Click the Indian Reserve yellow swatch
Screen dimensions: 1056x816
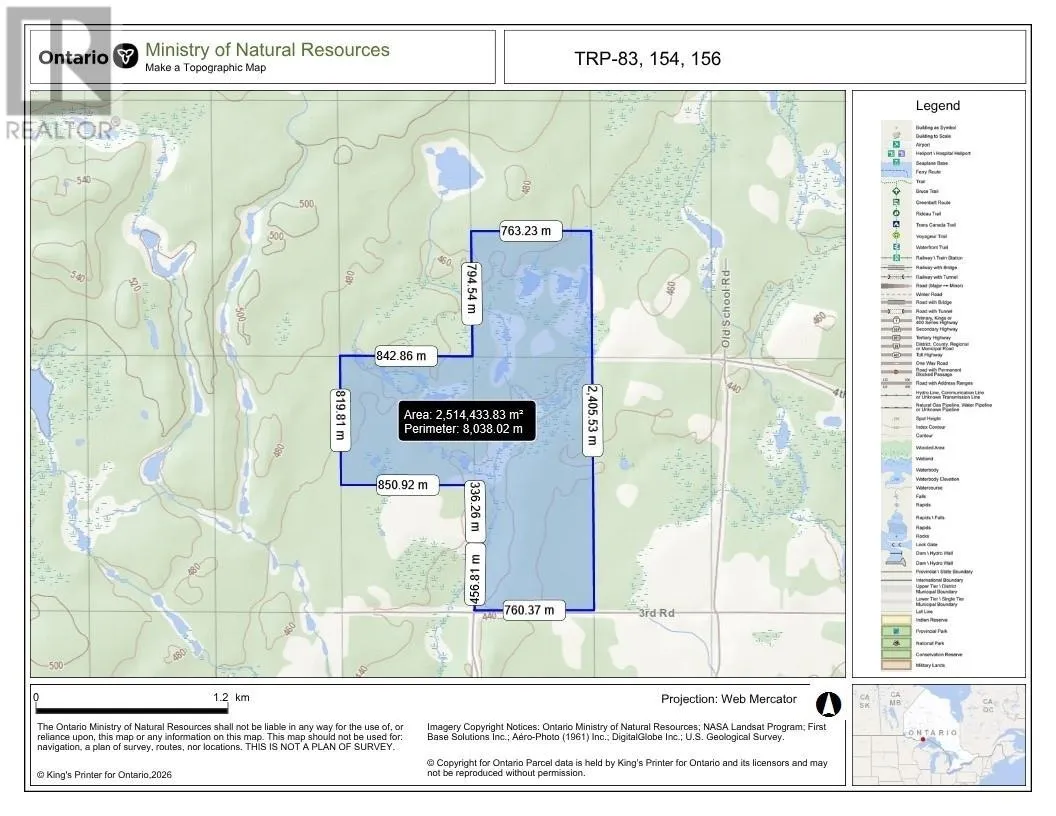point(896,620)
